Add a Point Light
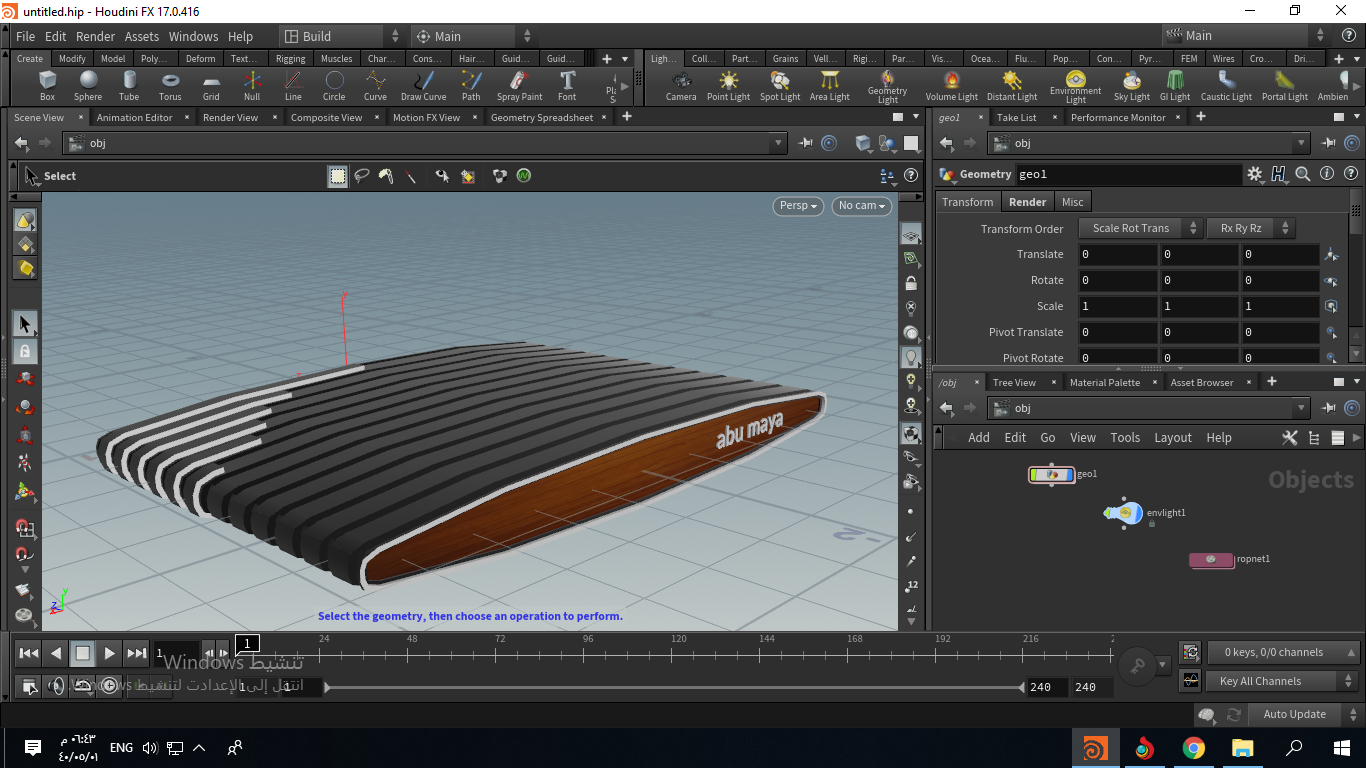Viewport: 1366px width, 768px height. 728,85
